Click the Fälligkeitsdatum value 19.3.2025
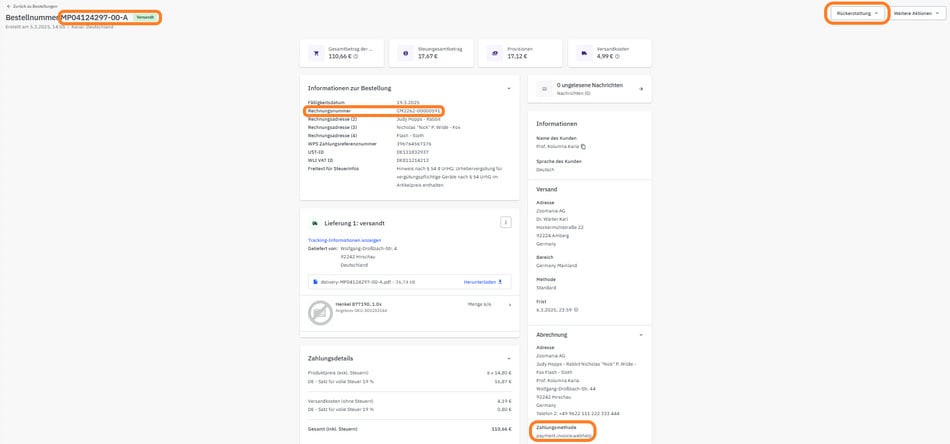The width and height of the screenshot is (950, 444). pyautogui.click(x=408, y=102)
